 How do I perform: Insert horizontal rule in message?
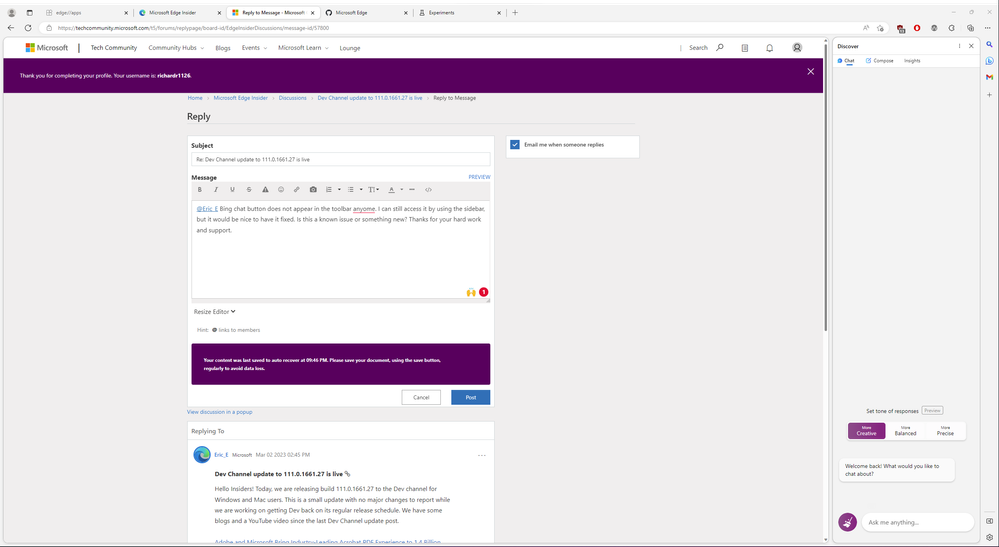(412, 190)
